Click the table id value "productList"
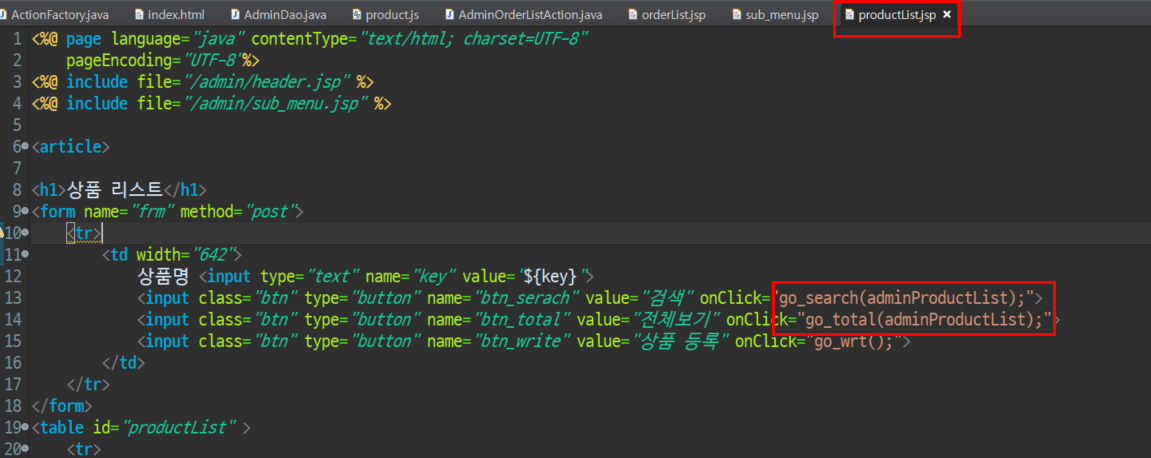The image size is (1151, 458). pyautogui.click(x=181, y=427)
